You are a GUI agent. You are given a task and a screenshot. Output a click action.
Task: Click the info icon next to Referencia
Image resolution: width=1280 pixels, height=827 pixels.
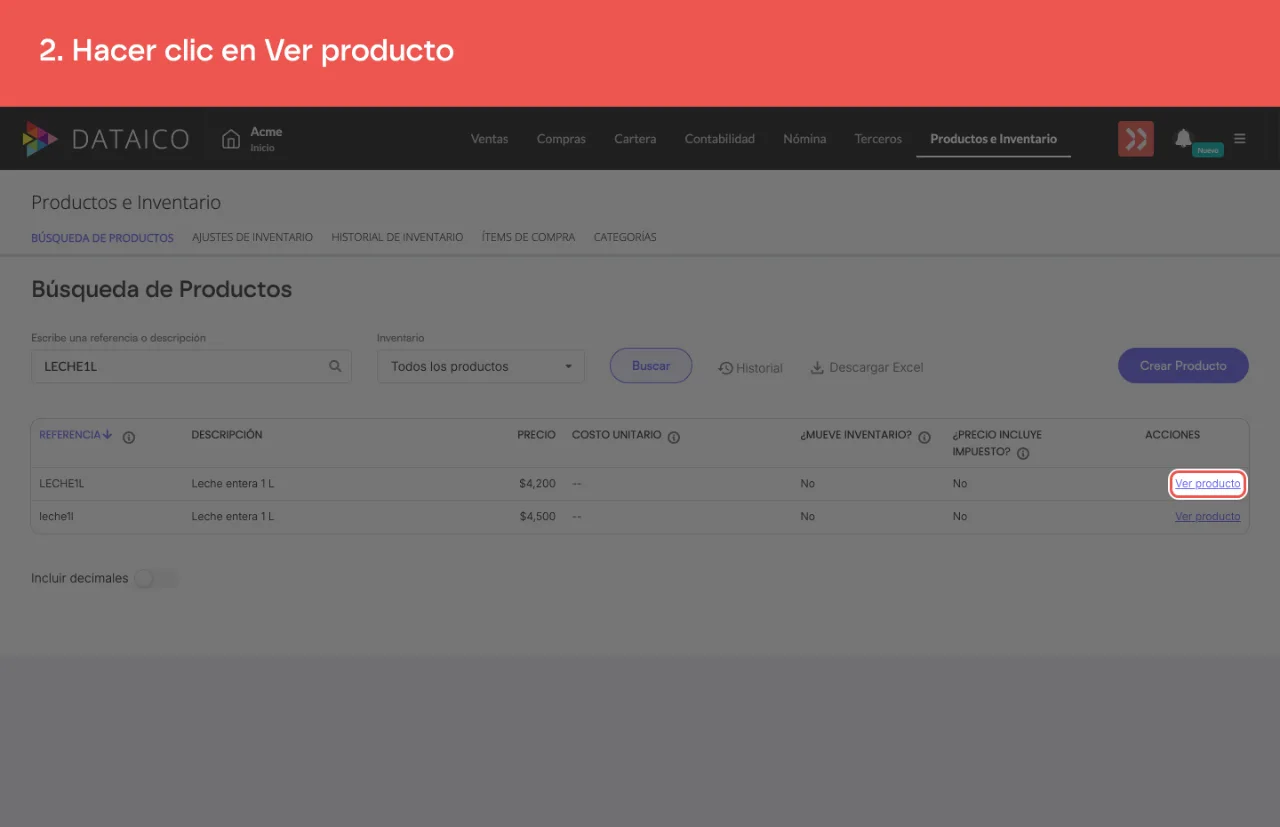coord(129,437)
